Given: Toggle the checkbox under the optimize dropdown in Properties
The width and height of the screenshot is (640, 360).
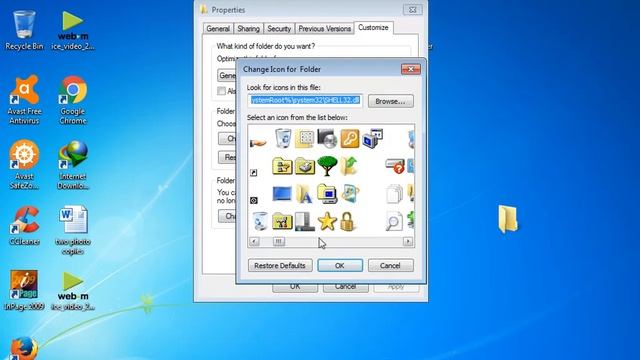Looking at the screenshot, I should point(221,91).
